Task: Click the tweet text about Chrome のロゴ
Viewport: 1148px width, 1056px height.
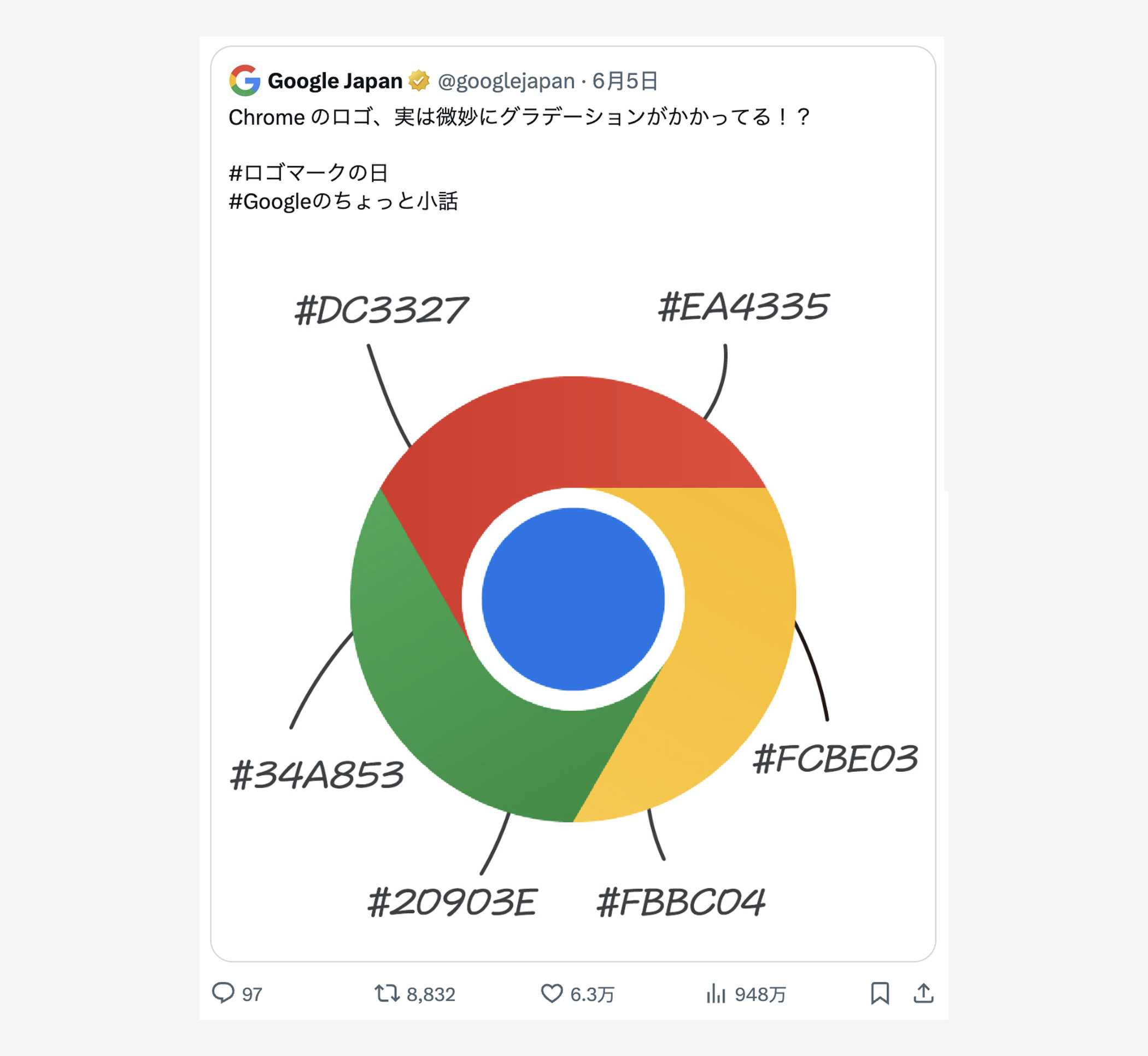Action: click(x=519, y=117)
